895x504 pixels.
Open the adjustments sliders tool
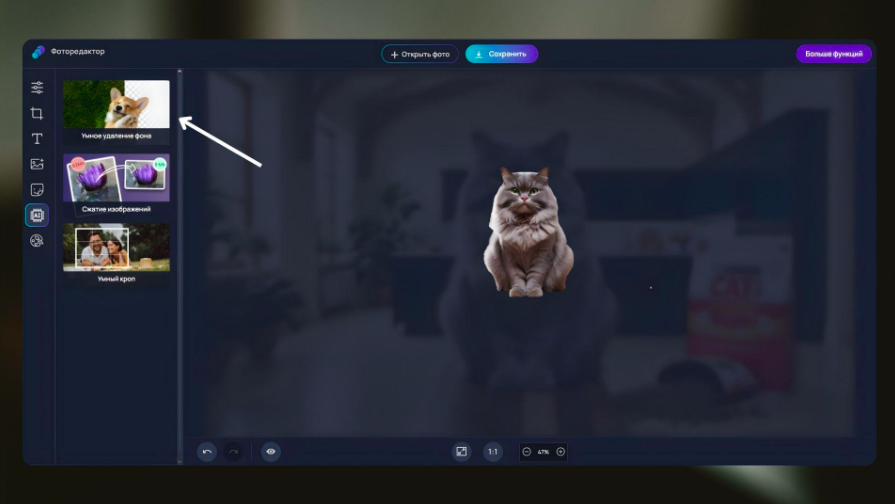(37, 87)
